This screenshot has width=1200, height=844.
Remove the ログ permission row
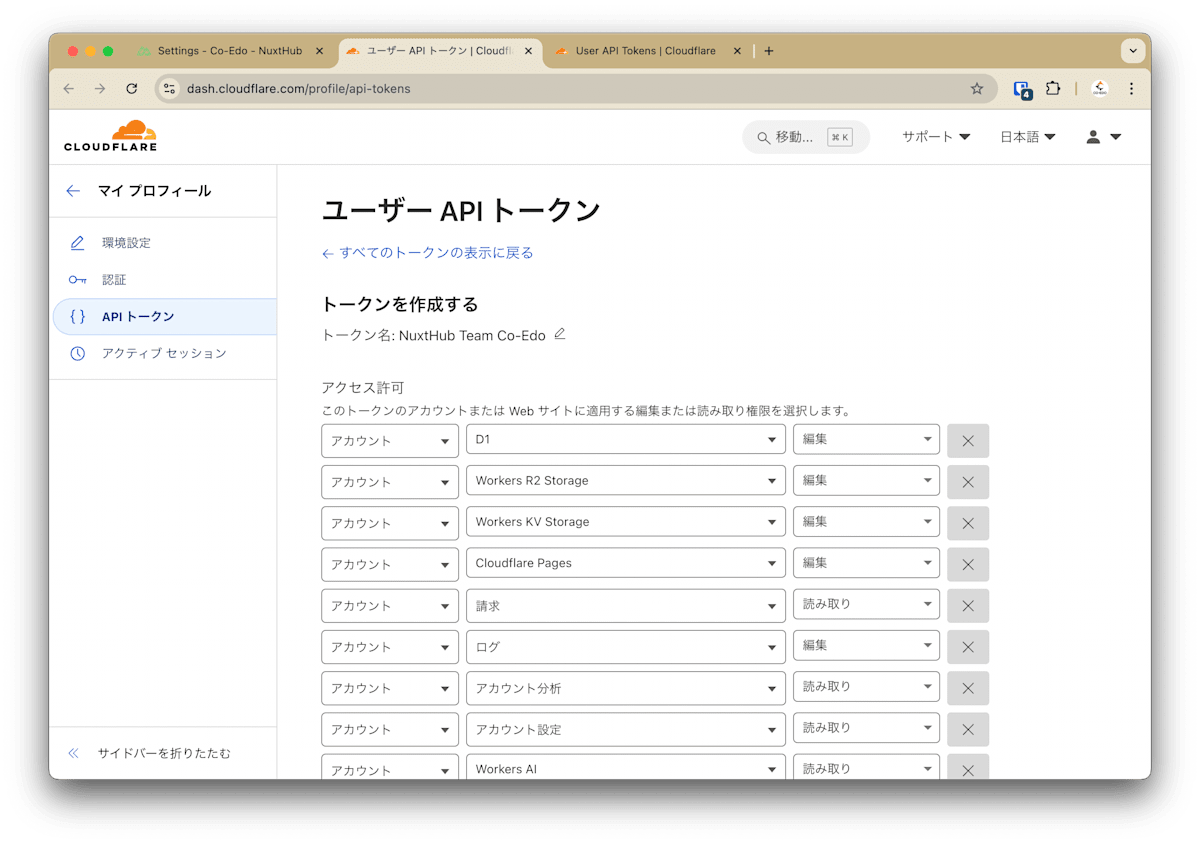[968, 647]
